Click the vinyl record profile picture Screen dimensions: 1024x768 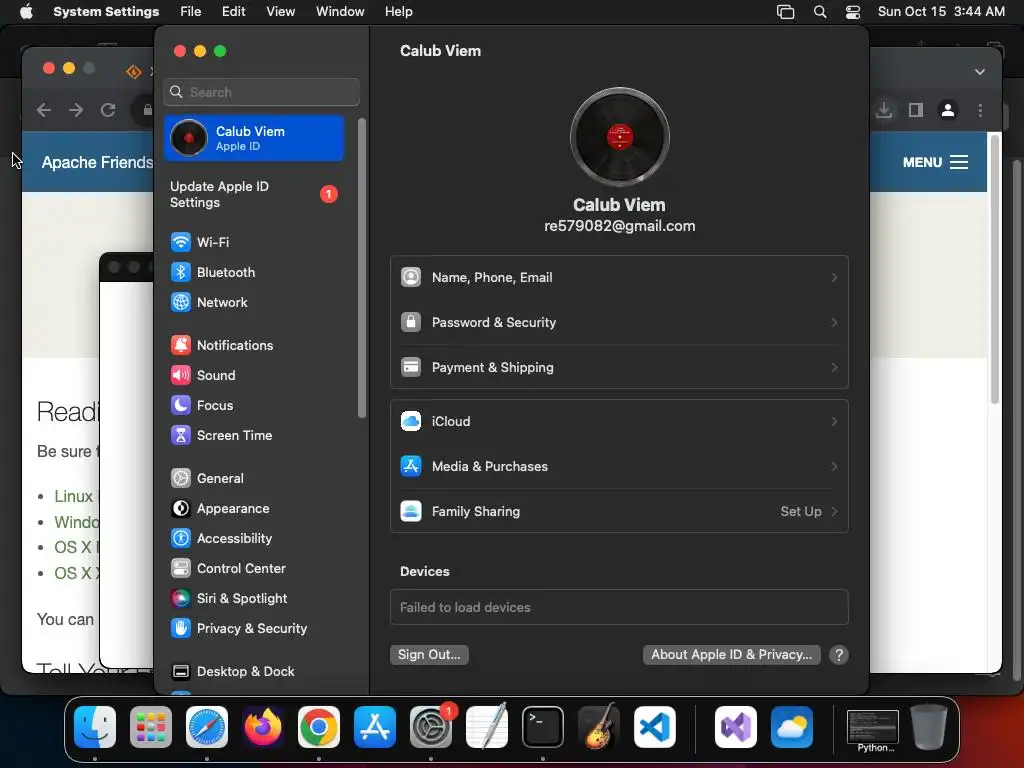pyautogui.click(x=620, y=137)
